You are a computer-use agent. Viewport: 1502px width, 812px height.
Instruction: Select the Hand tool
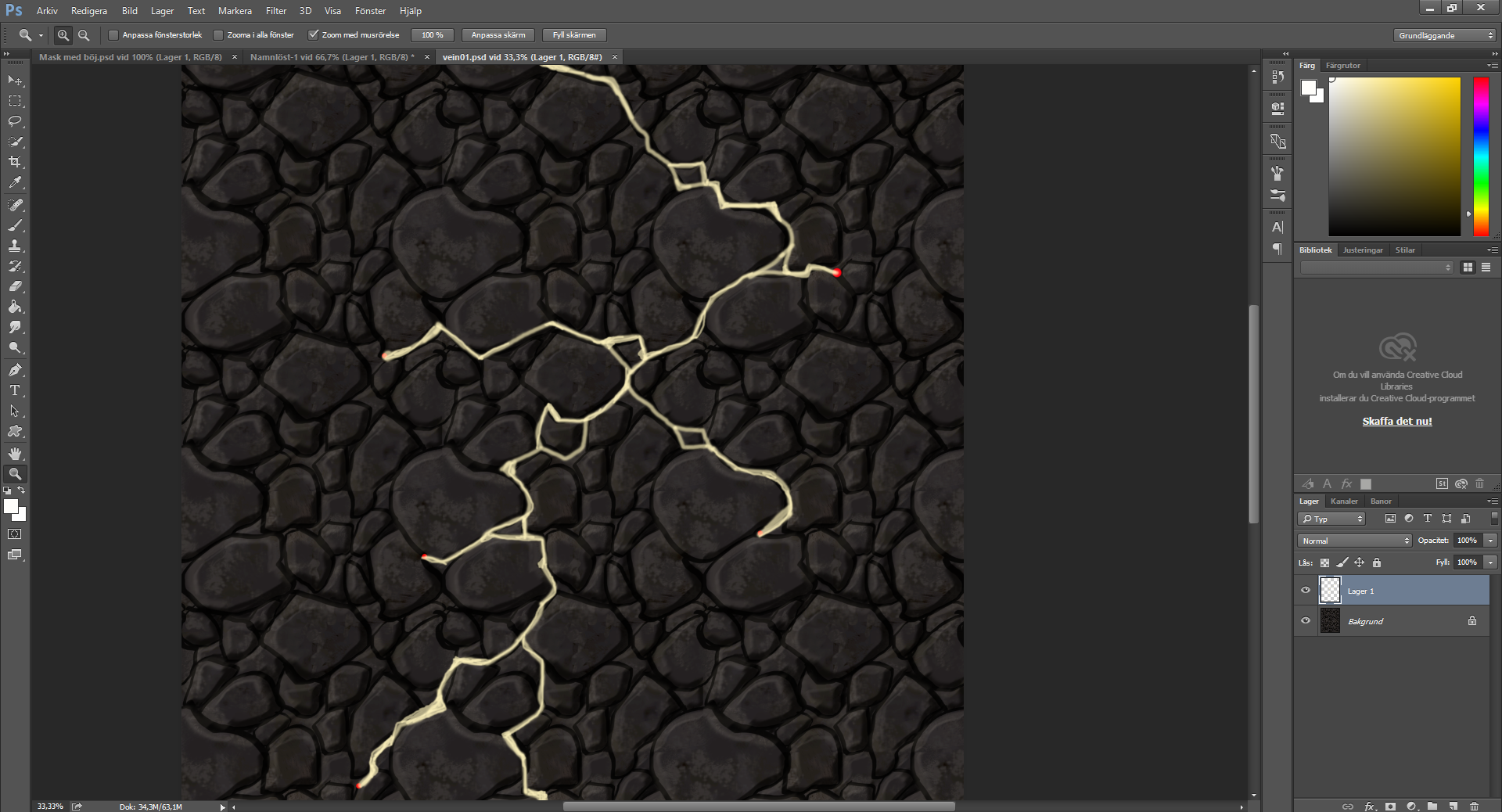click(x=15, y=454)
